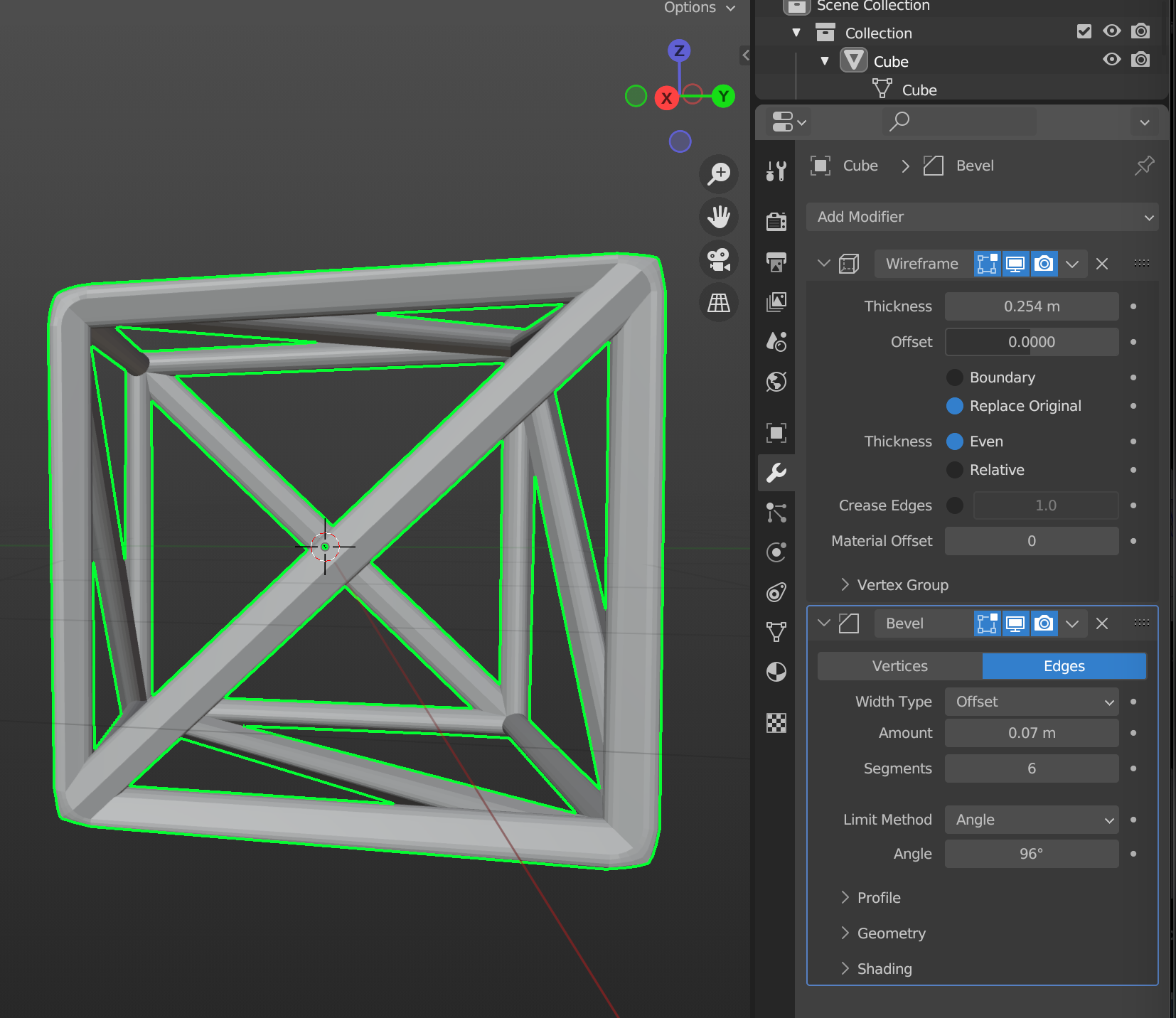Click the viewport zoom magnifier icon
The height and width of the screenshot is (1018, 1176).
[x=719, y=173]
